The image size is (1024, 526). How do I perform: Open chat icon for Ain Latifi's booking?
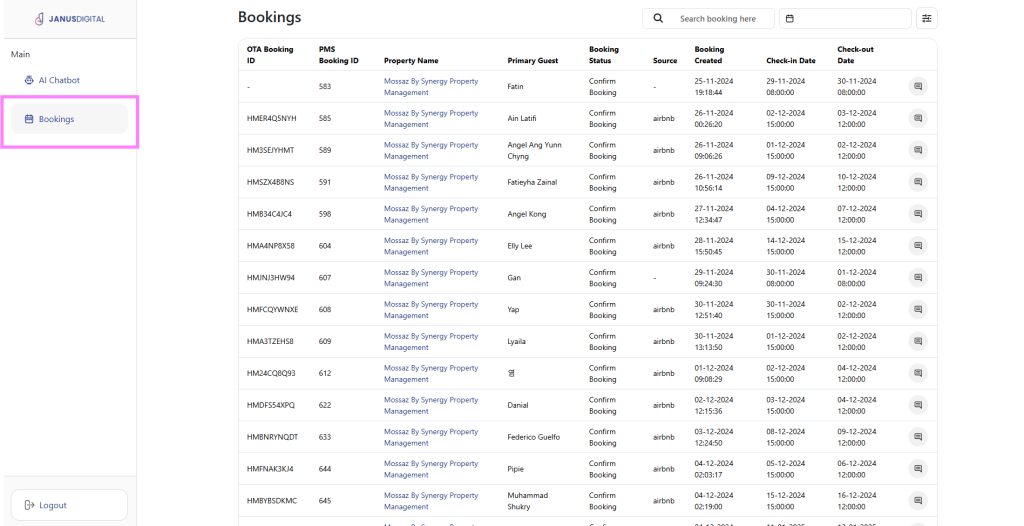pos(917,119)
